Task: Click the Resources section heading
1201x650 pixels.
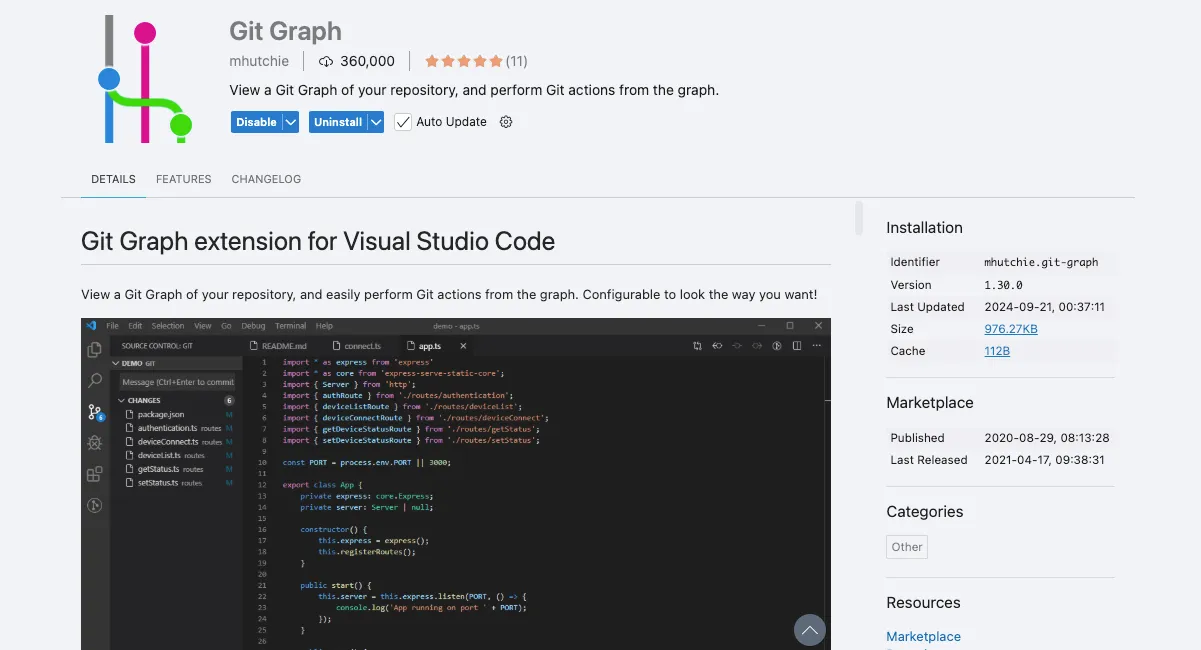Action: [923, 603]
